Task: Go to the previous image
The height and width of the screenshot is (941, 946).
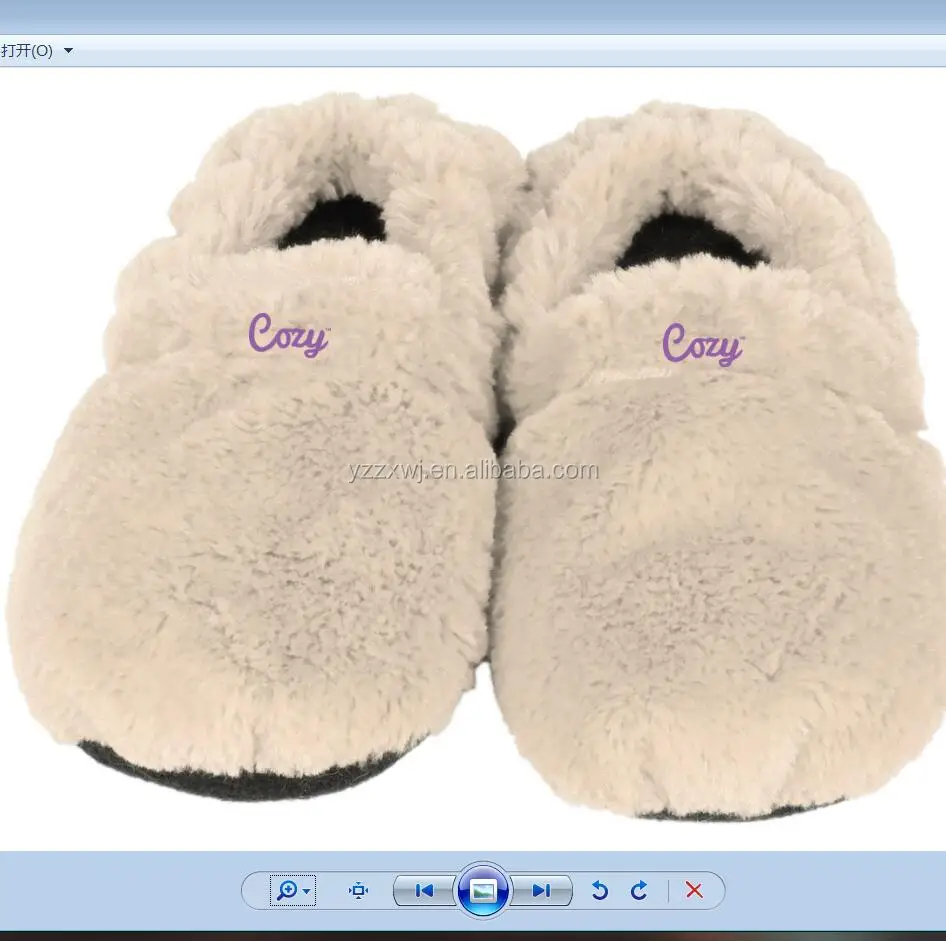Action: 424,890
